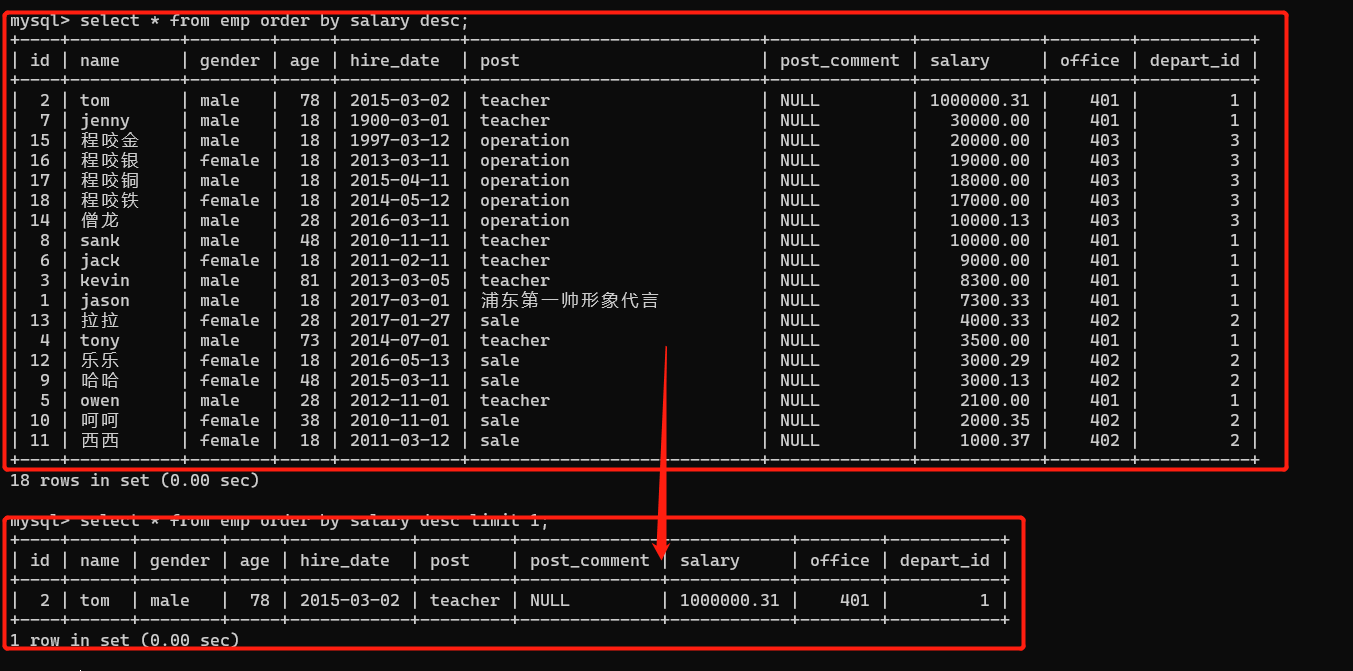
Task: Click hire date '2010-11-11'
Action: click(x=400, y=240)
